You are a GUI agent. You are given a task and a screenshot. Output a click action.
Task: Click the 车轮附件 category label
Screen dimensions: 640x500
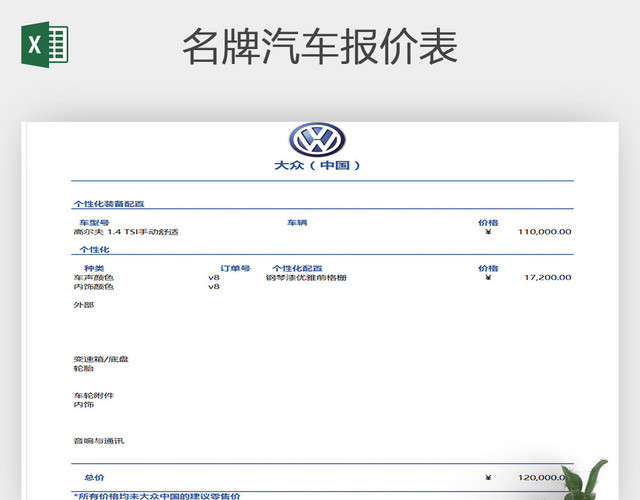[93, 396]
